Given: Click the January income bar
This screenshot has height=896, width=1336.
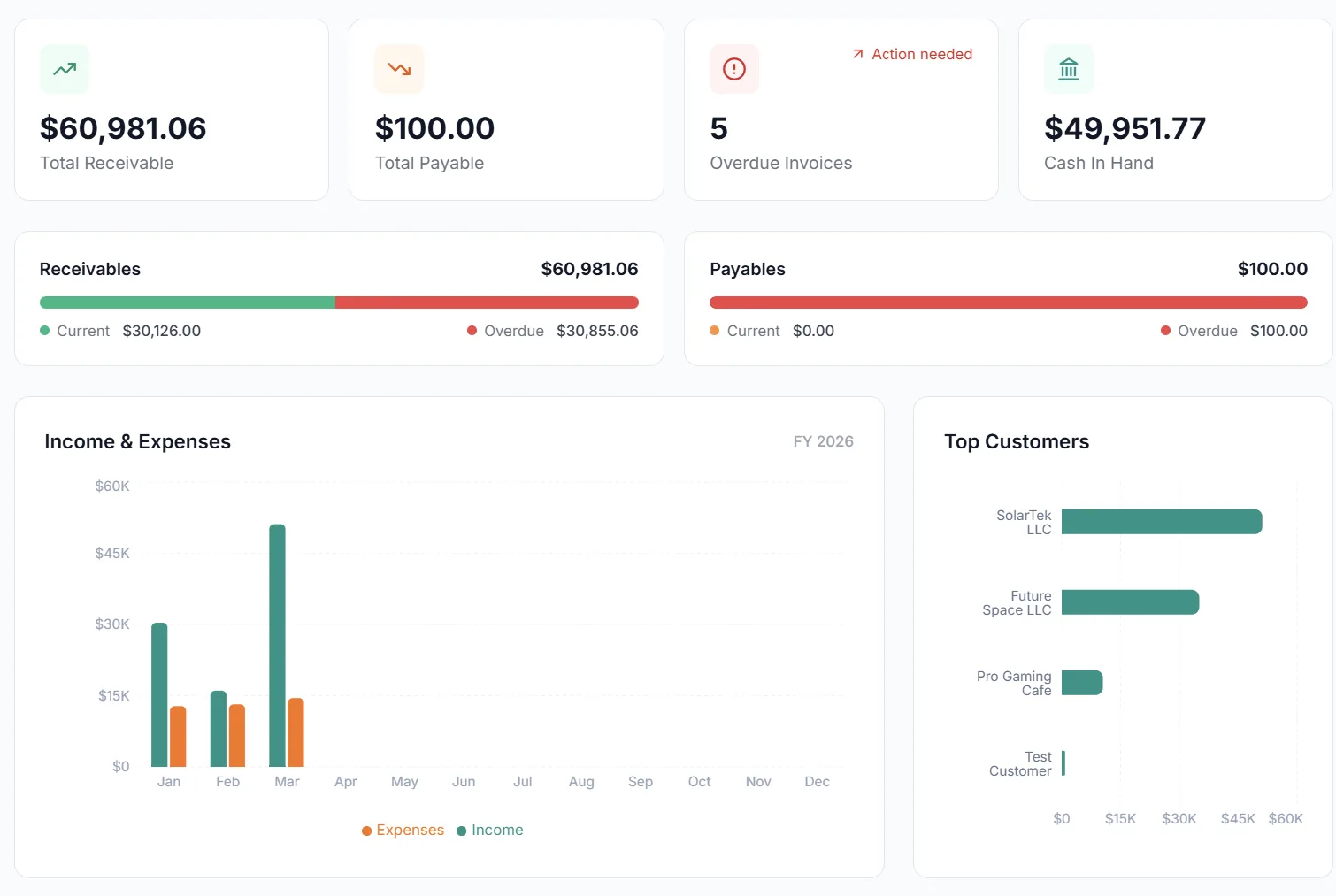Looking at the screenshot, I should point(159,694).
